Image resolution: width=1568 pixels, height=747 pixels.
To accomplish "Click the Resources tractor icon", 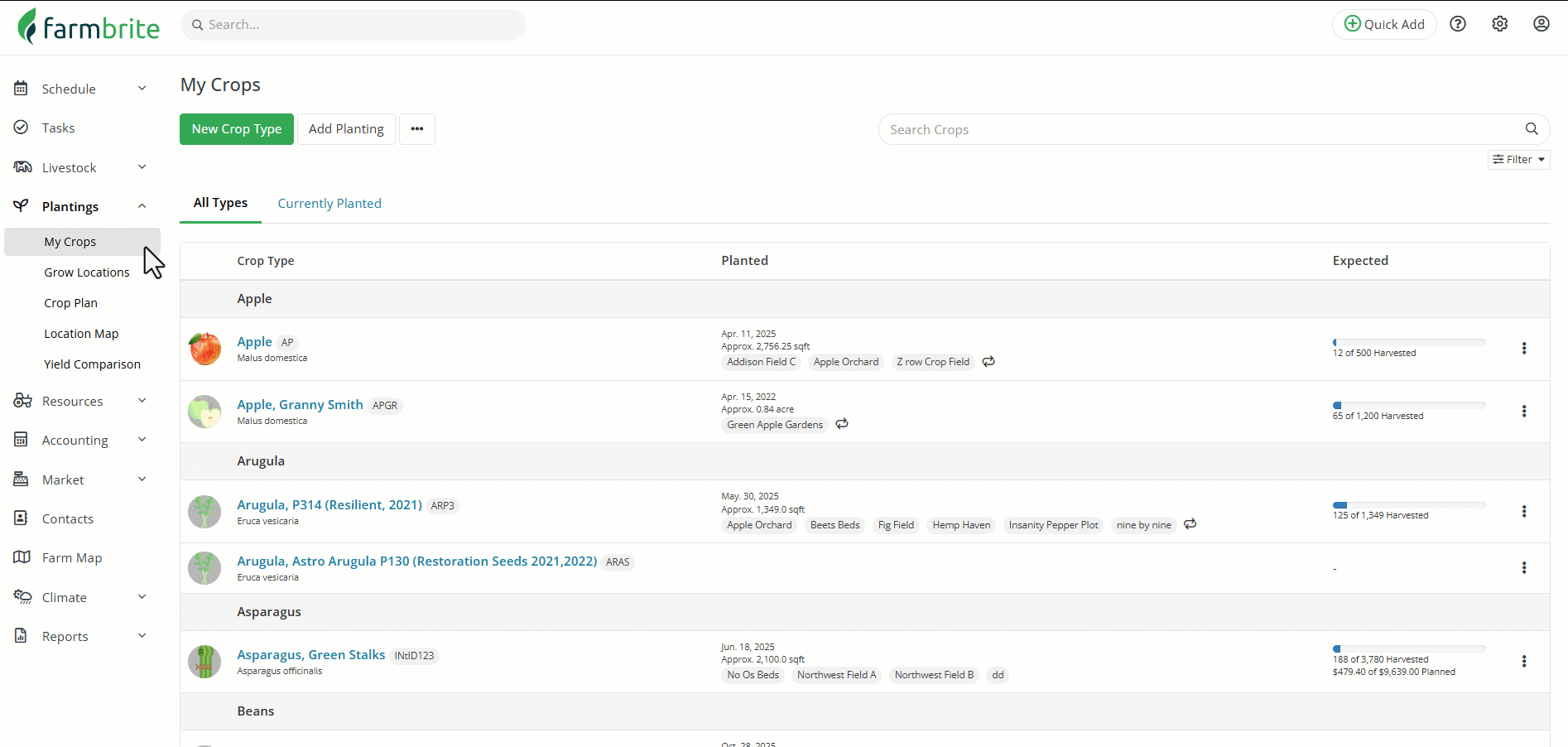I will (x=22, y=401).
